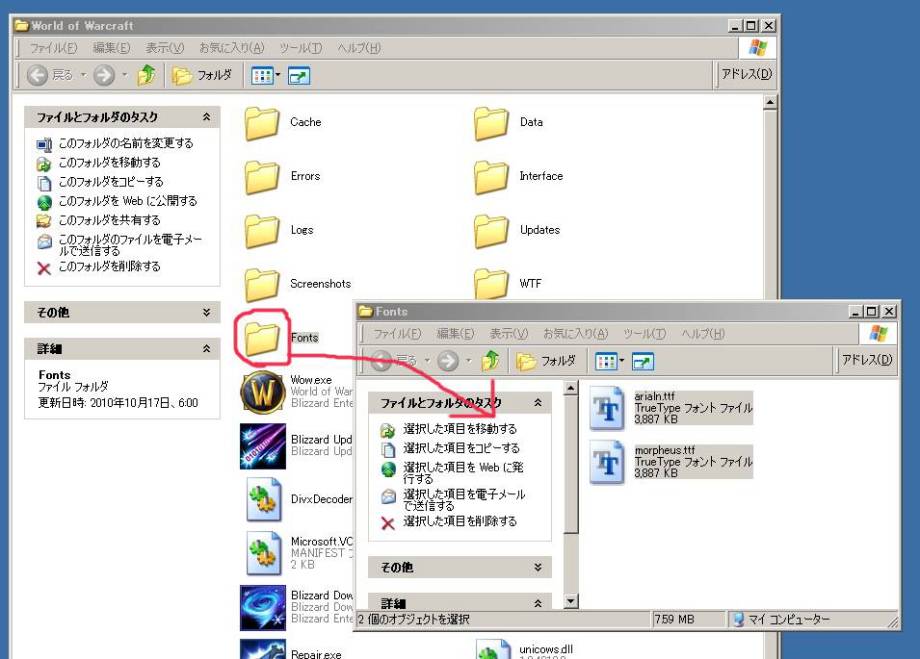Collapse 詳細 panel in Fonts window
The width and height of the screenshot is (920, 659).
(x=538, y=603)
